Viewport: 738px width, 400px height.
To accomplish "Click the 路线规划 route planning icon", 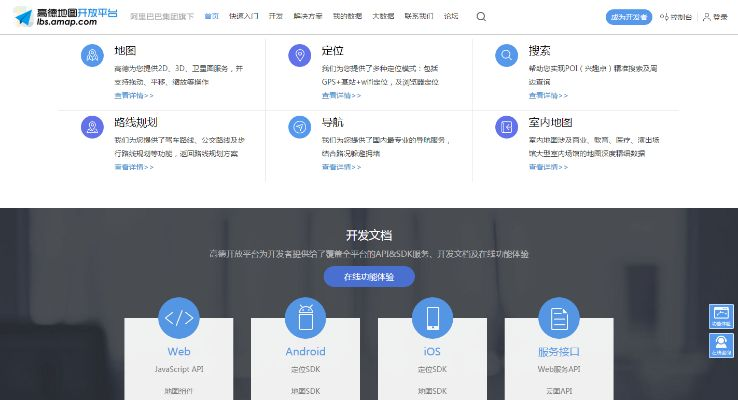I will (92, 127).
